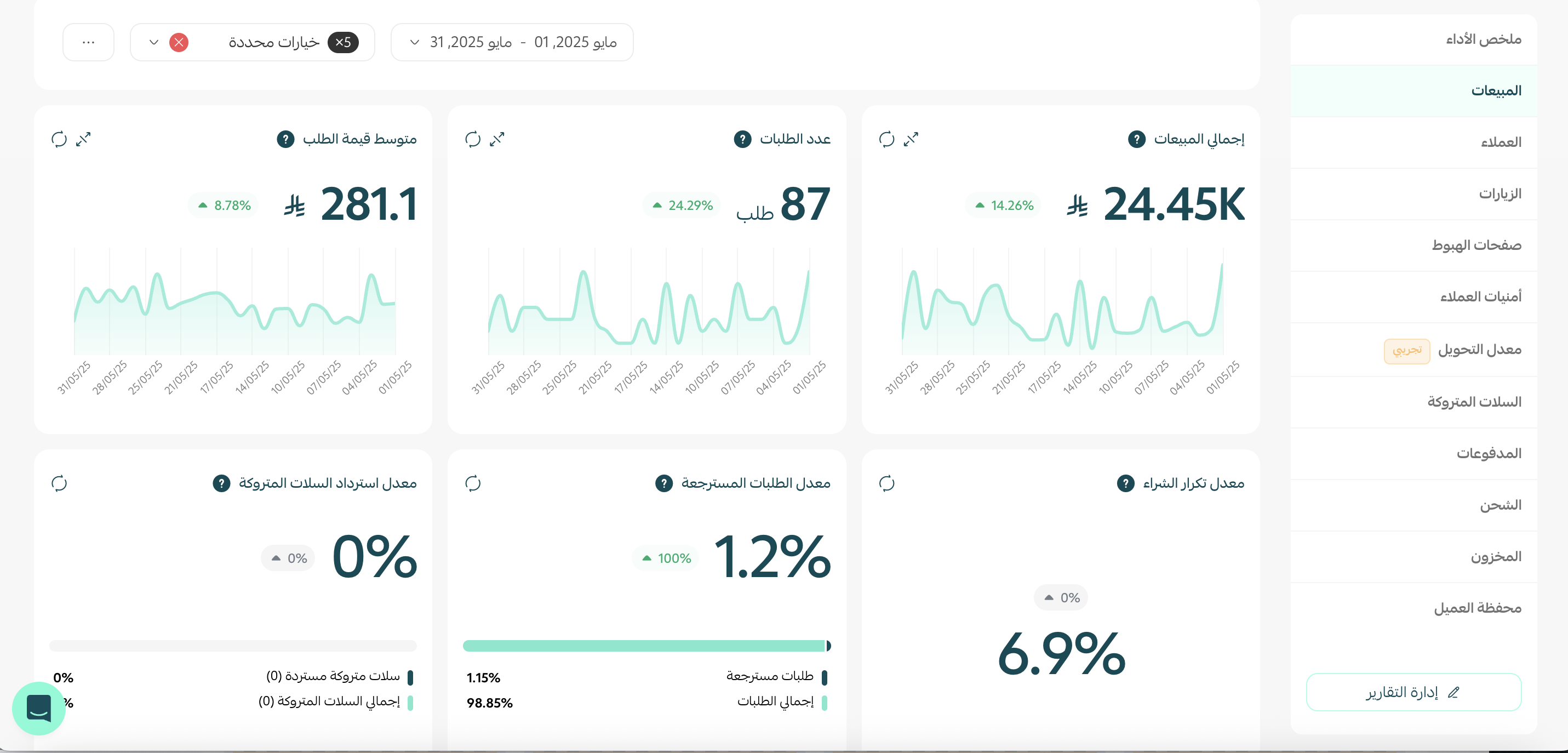Viewport: 1568px width, 753px height.
Task: Open help for إجمالي المبيعات
Action: pyautogui.click(x=1136, y=139)
